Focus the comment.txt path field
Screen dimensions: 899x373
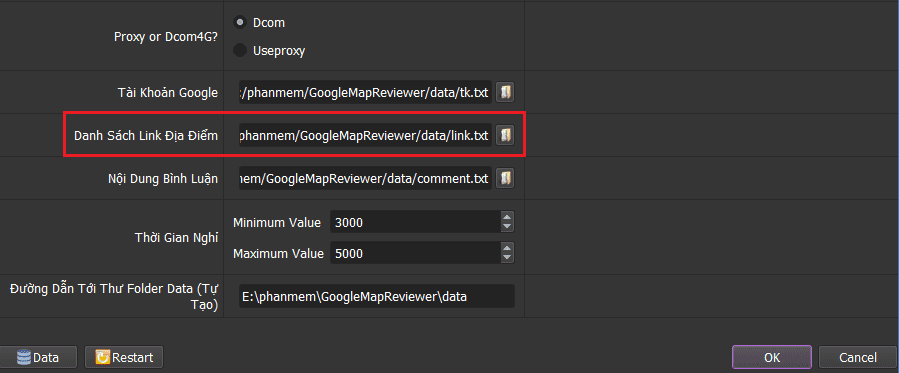[x=365, y=179]
